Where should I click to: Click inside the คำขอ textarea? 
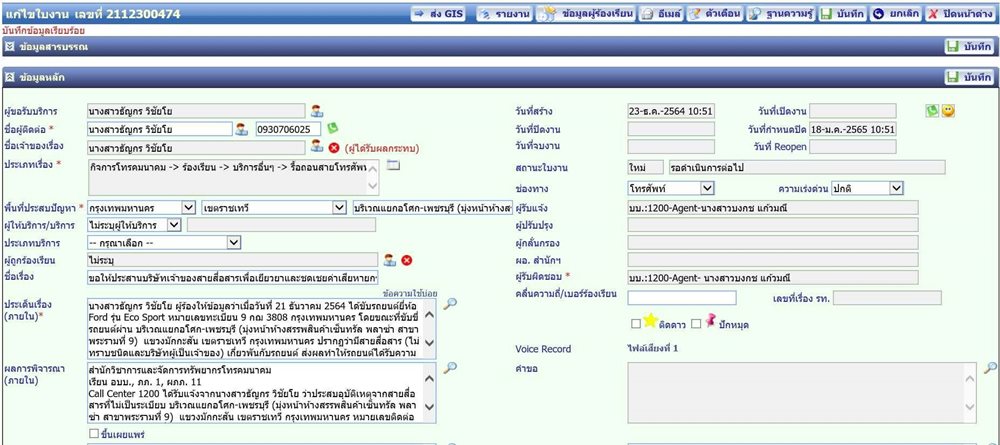click(x=795, y=393)
